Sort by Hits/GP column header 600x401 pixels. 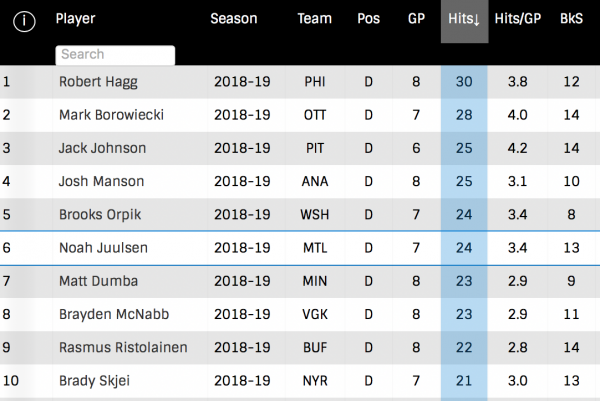(518, 19)
